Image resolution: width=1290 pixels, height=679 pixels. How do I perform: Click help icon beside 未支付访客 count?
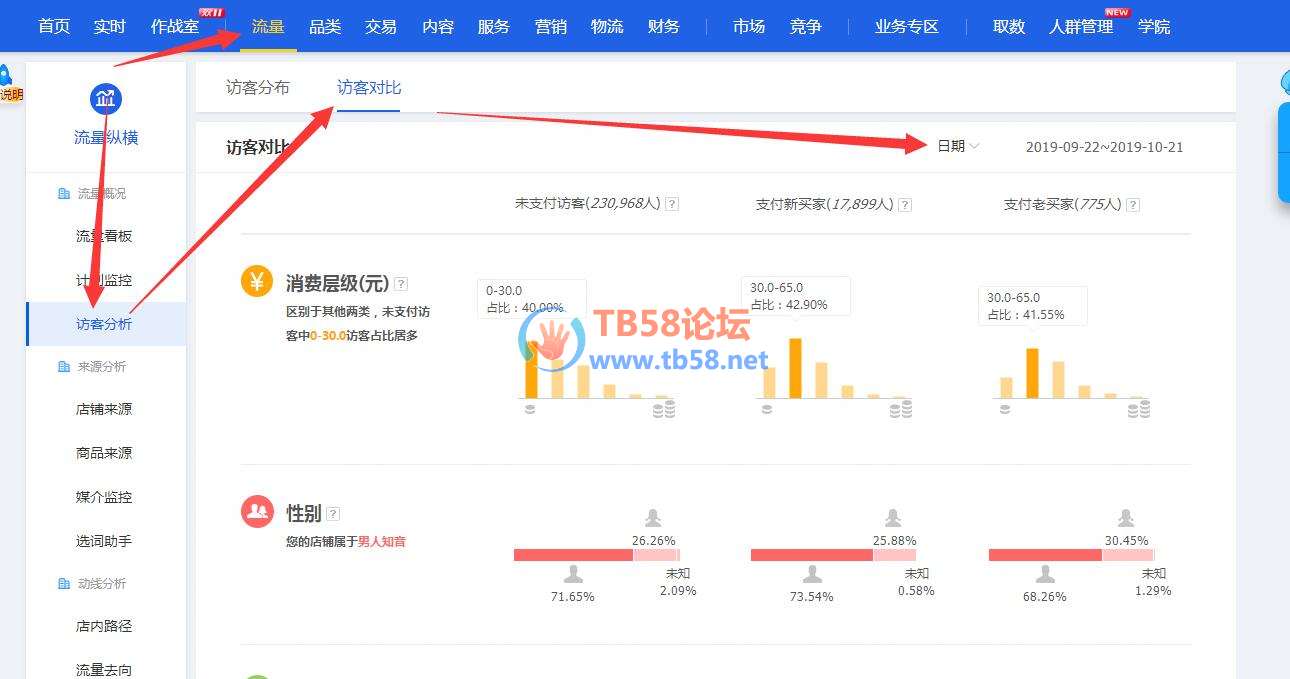(672, 204)
